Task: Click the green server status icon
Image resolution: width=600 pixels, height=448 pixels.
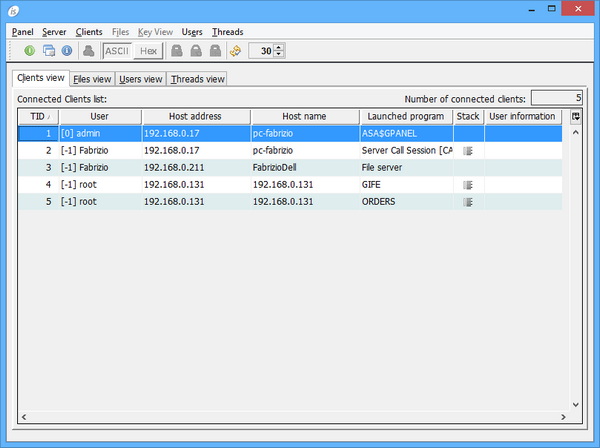Action: (30, 50)
